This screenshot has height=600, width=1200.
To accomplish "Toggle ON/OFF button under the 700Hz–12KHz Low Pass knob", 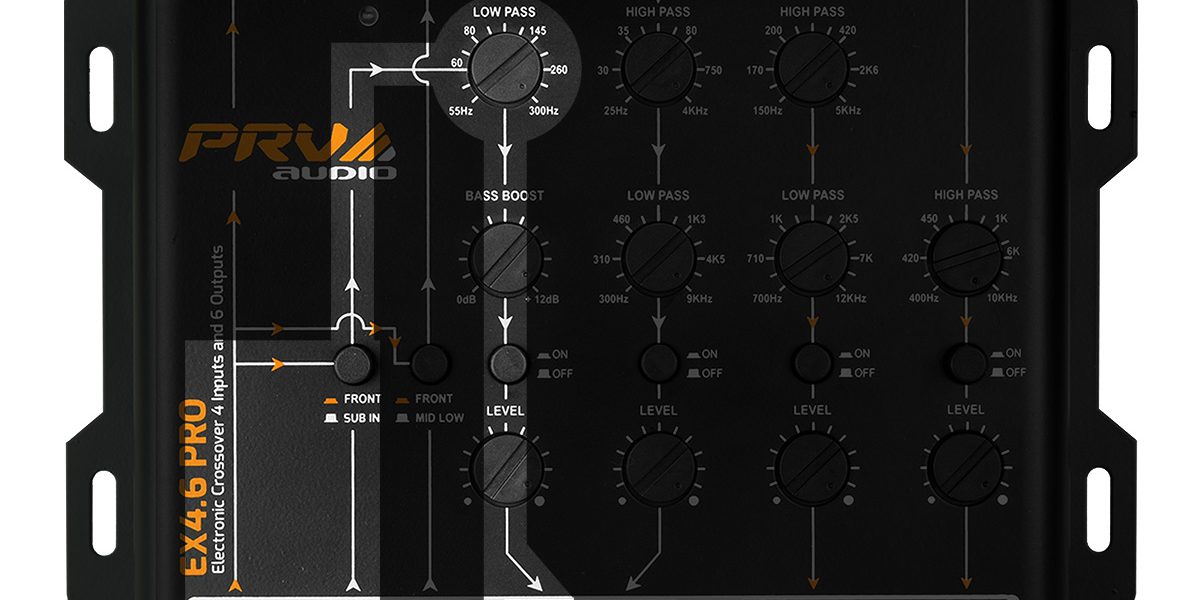I will (x=811, y=362).
